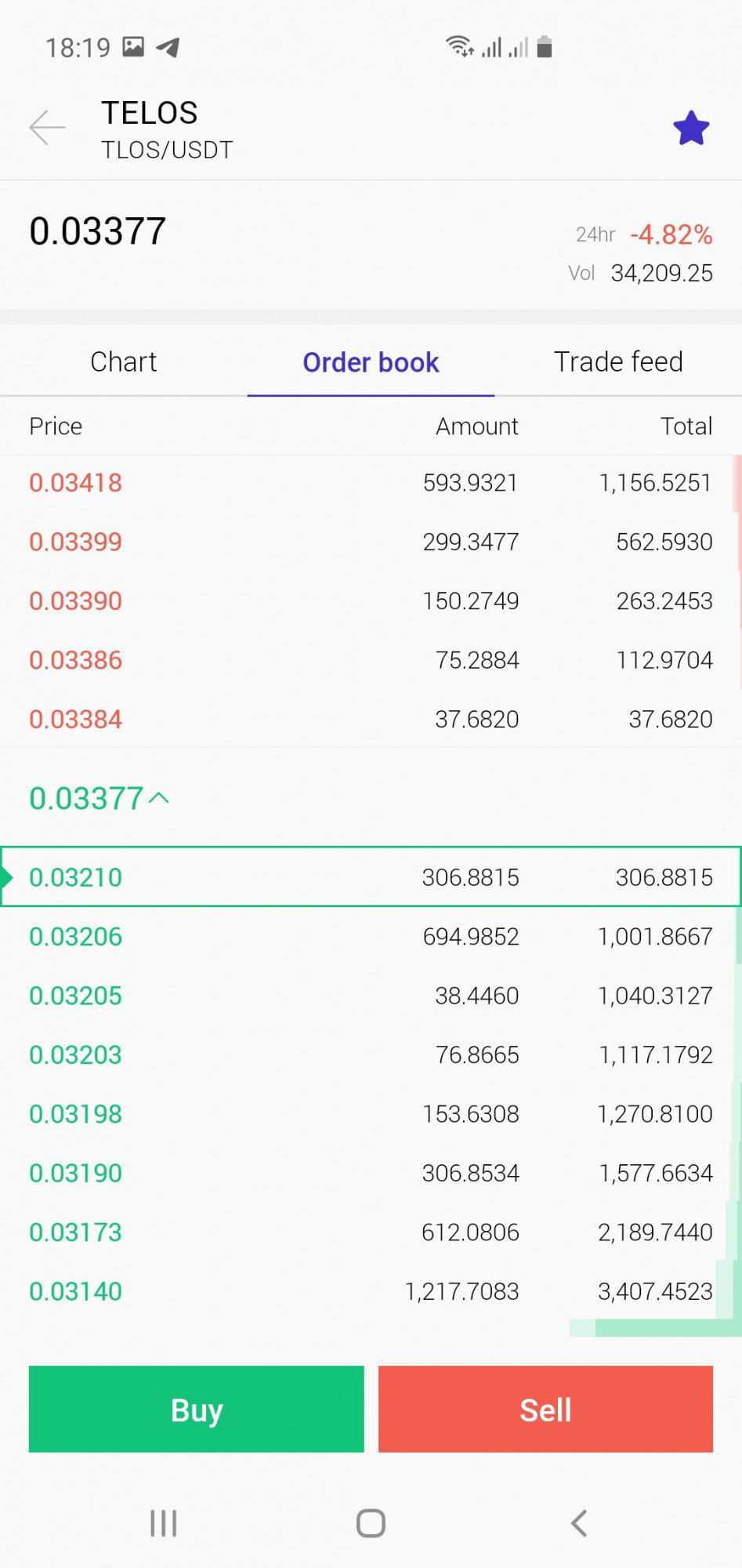Open the Trade feed tab

click(x=618, y=361)
